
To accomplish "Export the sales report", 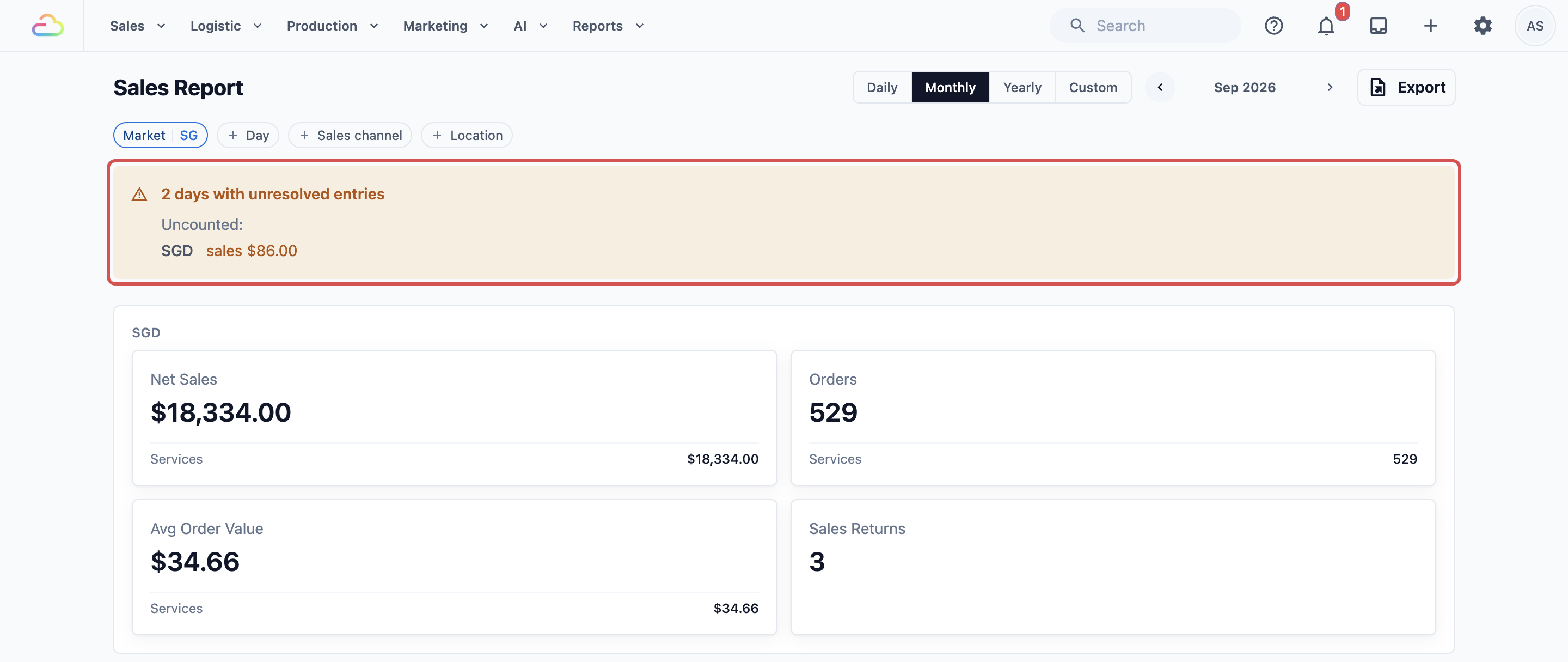I will (1406, 87).
